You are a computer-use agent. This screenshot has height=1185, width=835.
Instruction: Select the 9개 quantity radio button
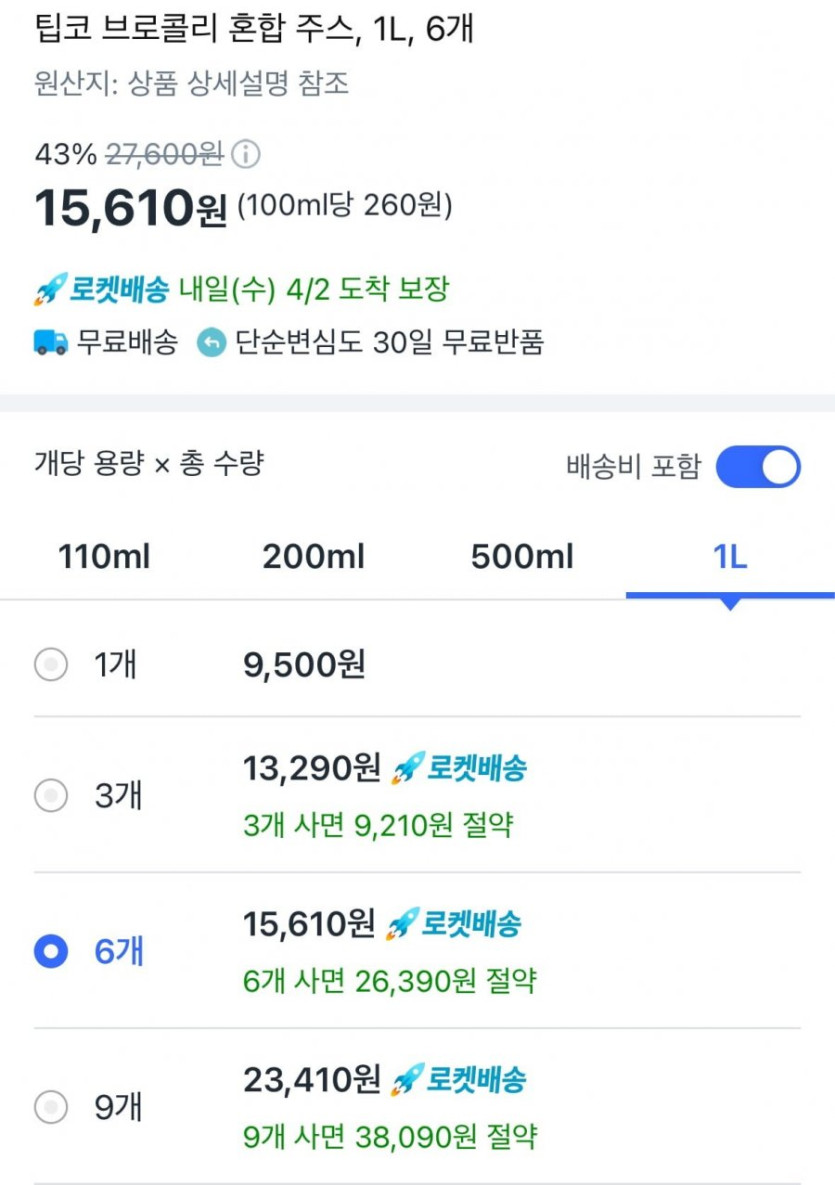[x=51, y=1108]
